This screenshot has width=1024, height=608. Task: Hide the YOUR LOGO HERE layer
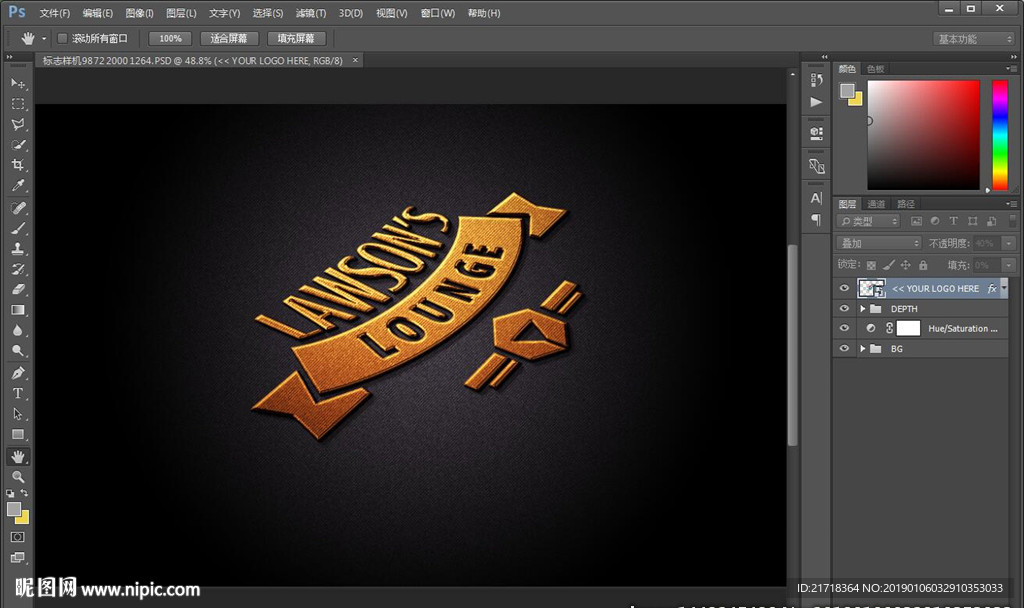844,288
